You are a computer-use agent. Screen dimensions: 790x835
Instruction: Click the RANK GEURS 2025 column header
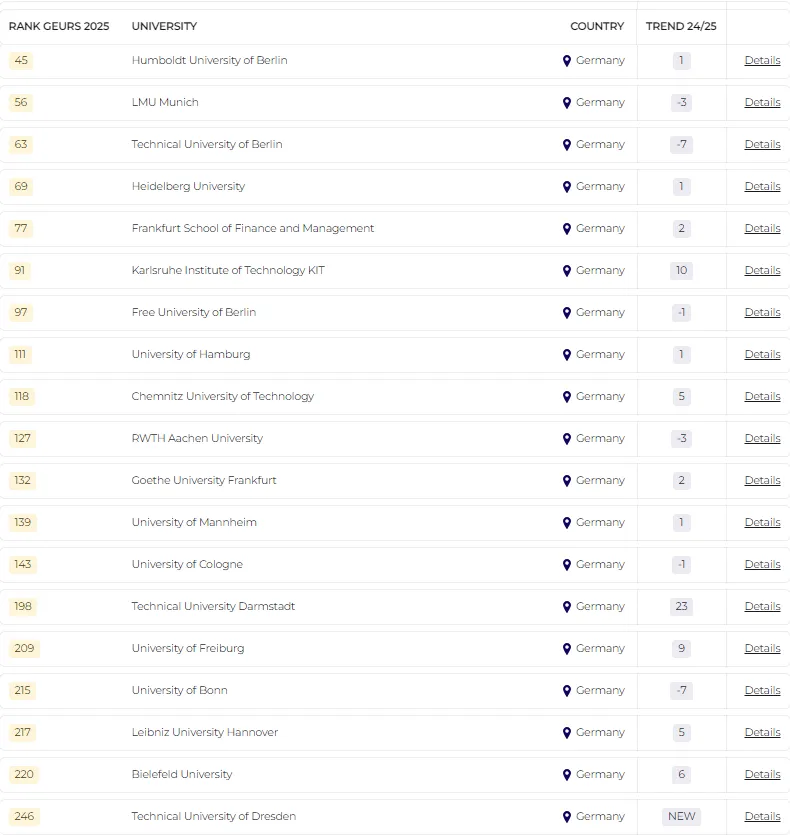tap(59, 26)
